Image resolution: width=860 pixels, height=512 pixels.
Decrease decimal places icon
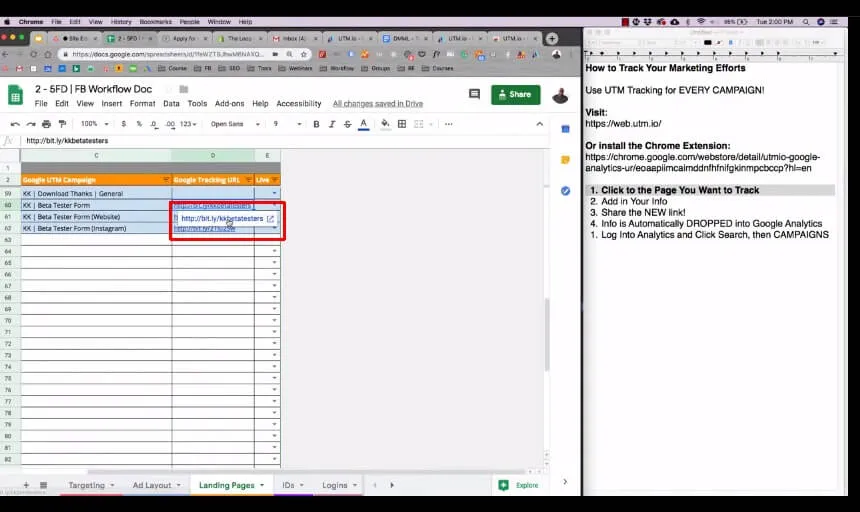click(154, 124)
